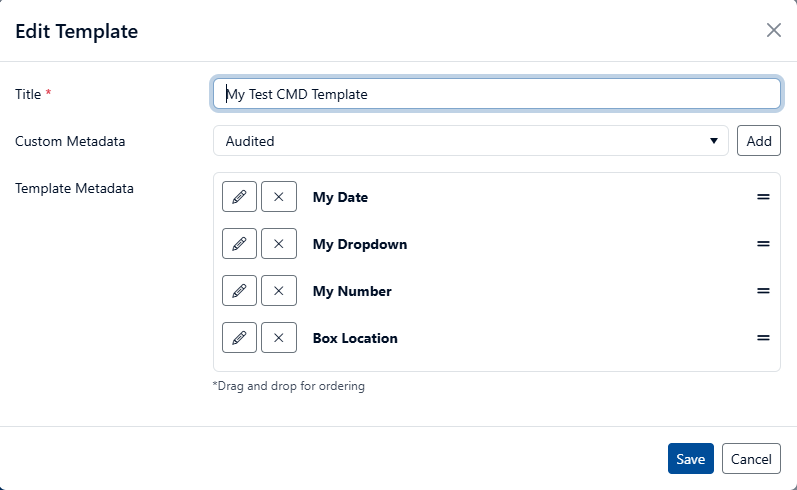Focus the Title input field

pyautogui.click(x=497, y=94)
